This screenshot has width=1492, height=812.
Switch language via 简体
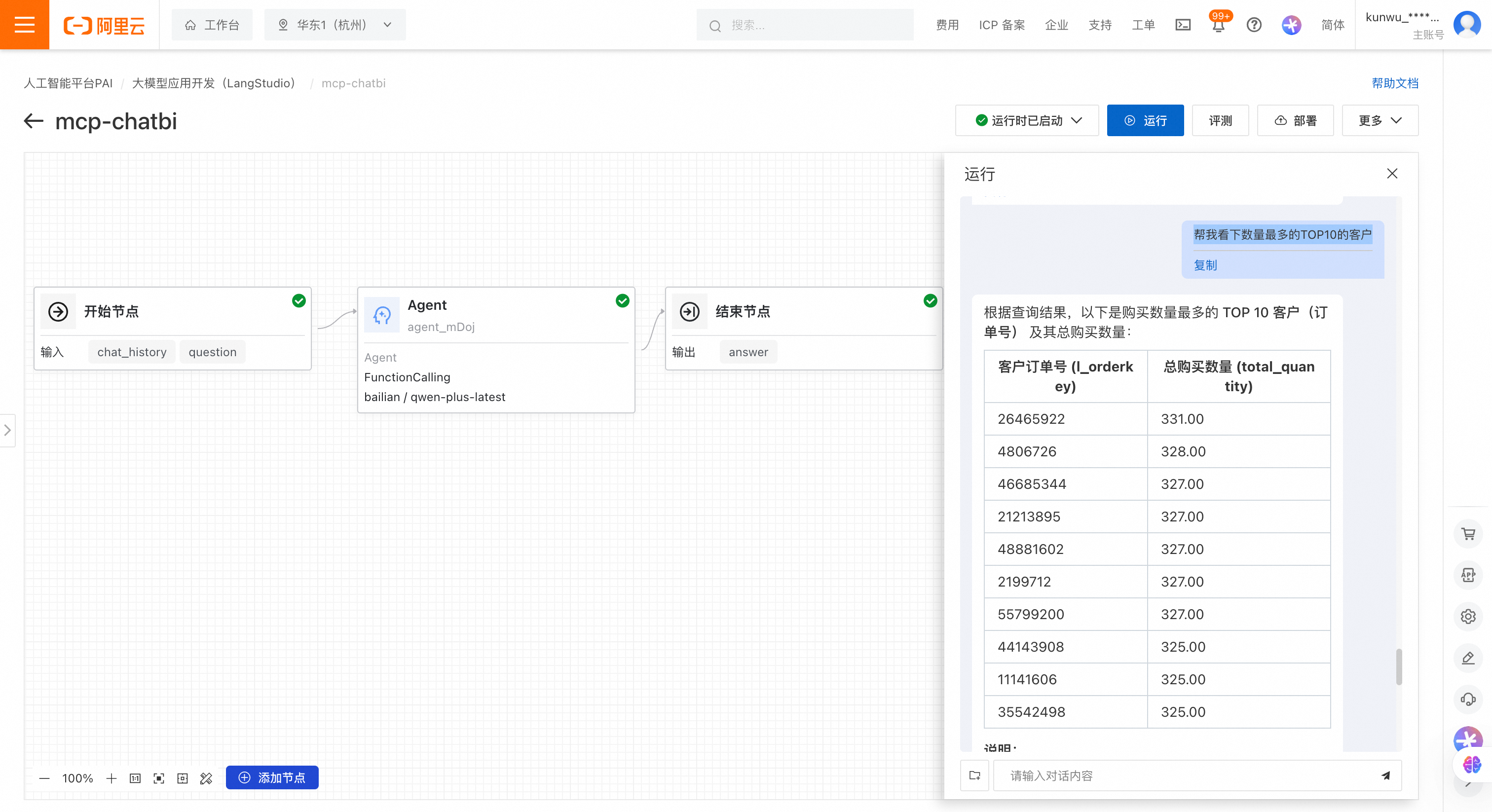pyautogui.click(x=1332, y=25)
